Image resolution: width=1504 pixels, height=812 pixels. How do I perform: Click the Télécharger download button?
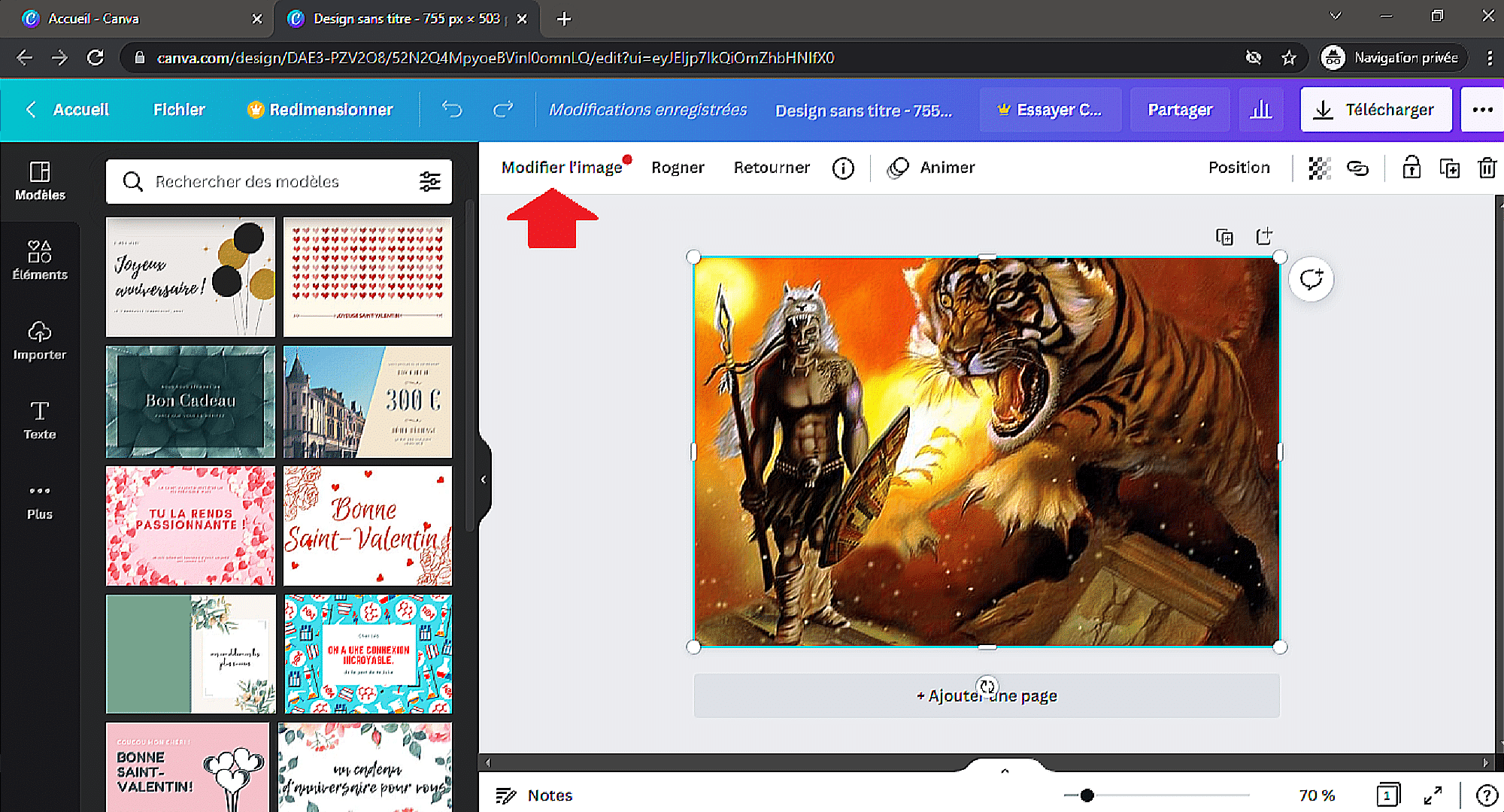1375,110
